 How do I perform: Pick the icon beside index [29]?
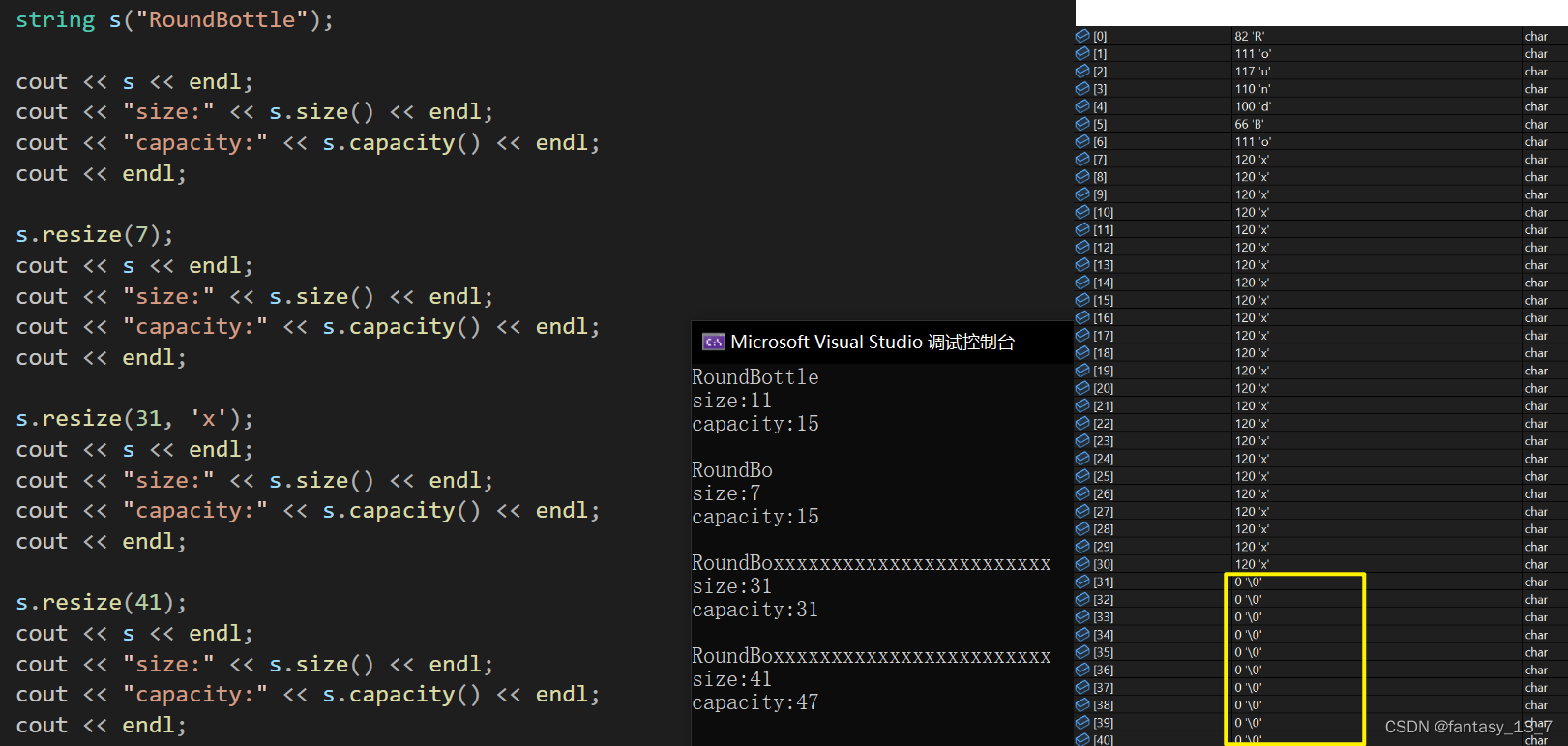tap(1082, 546)
